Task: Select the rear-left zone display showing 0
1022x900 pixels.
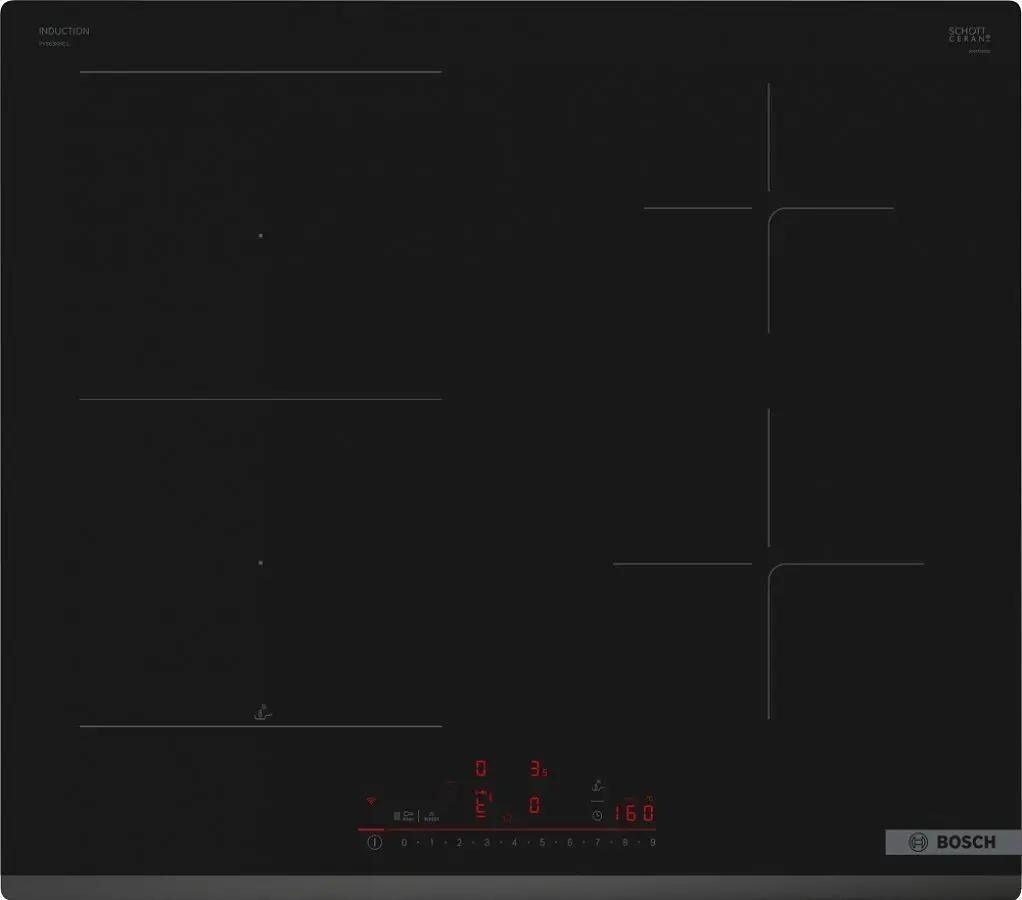Action: tap(480, 768)
